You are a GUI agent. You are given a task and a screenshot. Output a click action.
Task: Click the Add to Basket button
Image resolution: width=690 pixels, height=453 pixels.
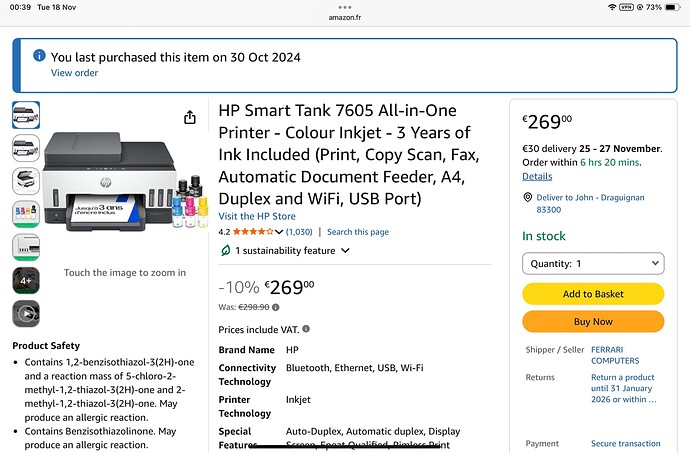coord(593,294)
